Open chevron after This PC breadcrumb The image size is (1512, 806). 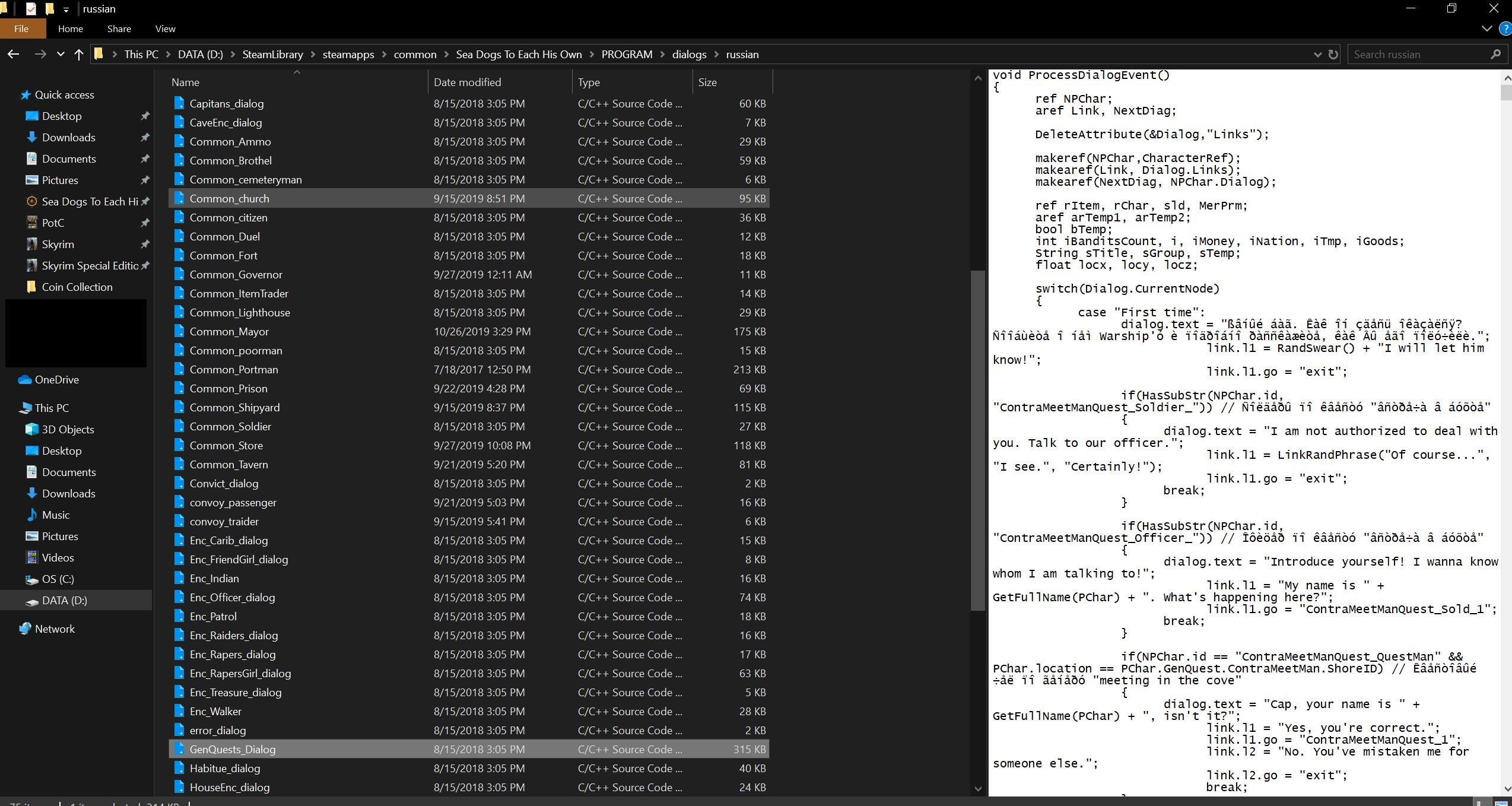tap(168, 54)
